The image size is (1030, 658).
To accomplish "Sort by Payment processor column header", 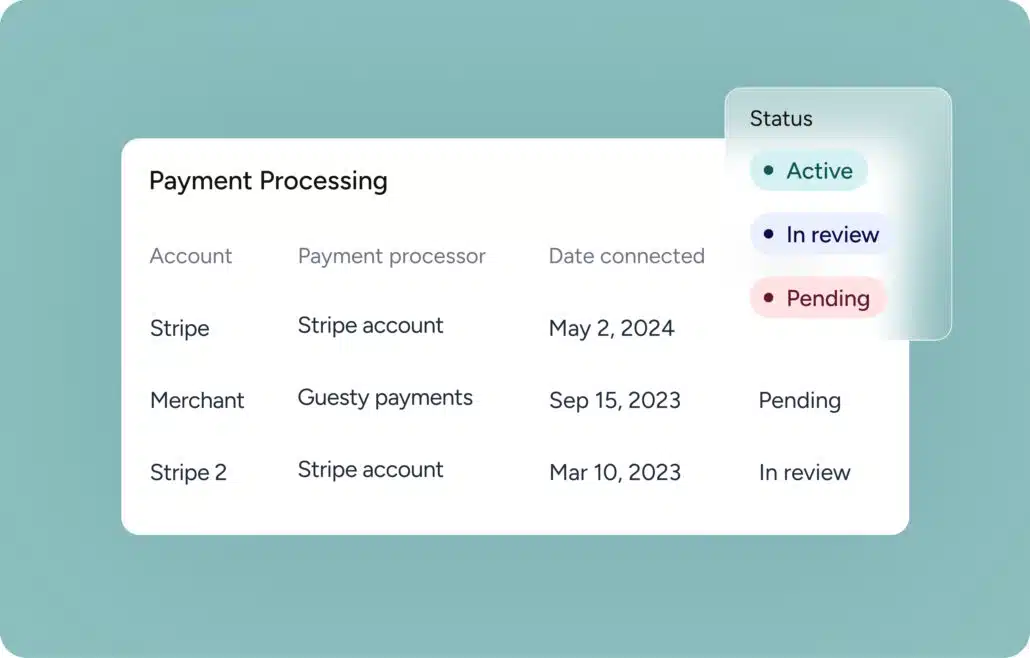I will click(x=391, y=256).
